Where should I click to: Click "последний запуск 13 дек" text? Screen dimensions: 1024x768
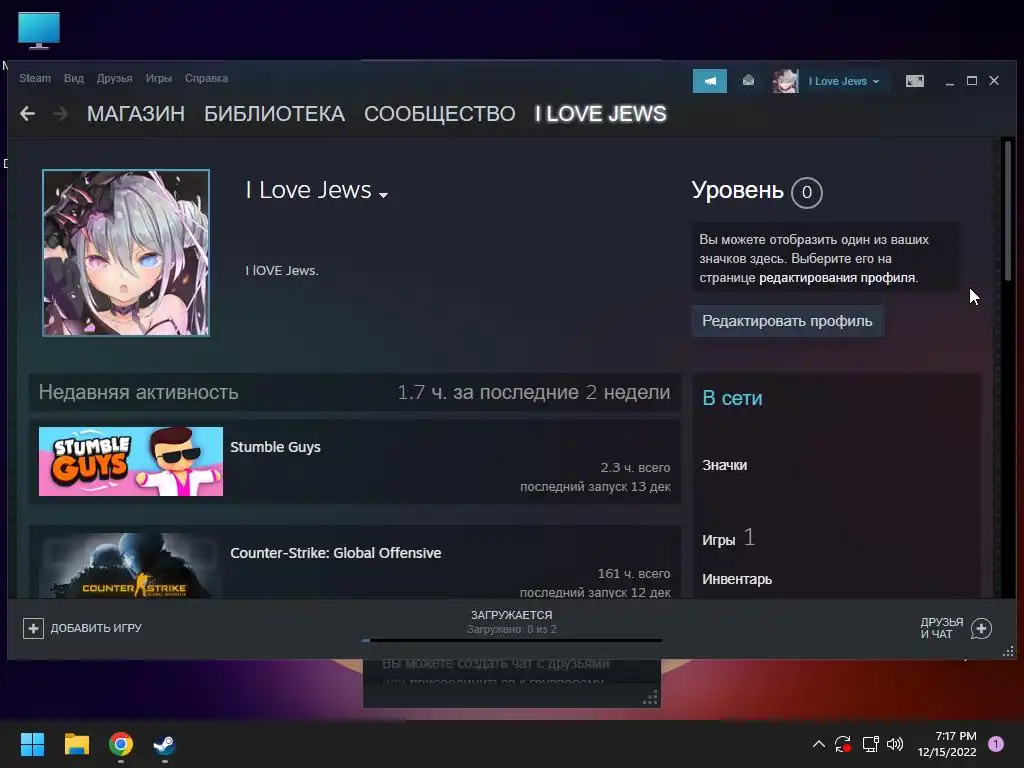coord(595,487)
